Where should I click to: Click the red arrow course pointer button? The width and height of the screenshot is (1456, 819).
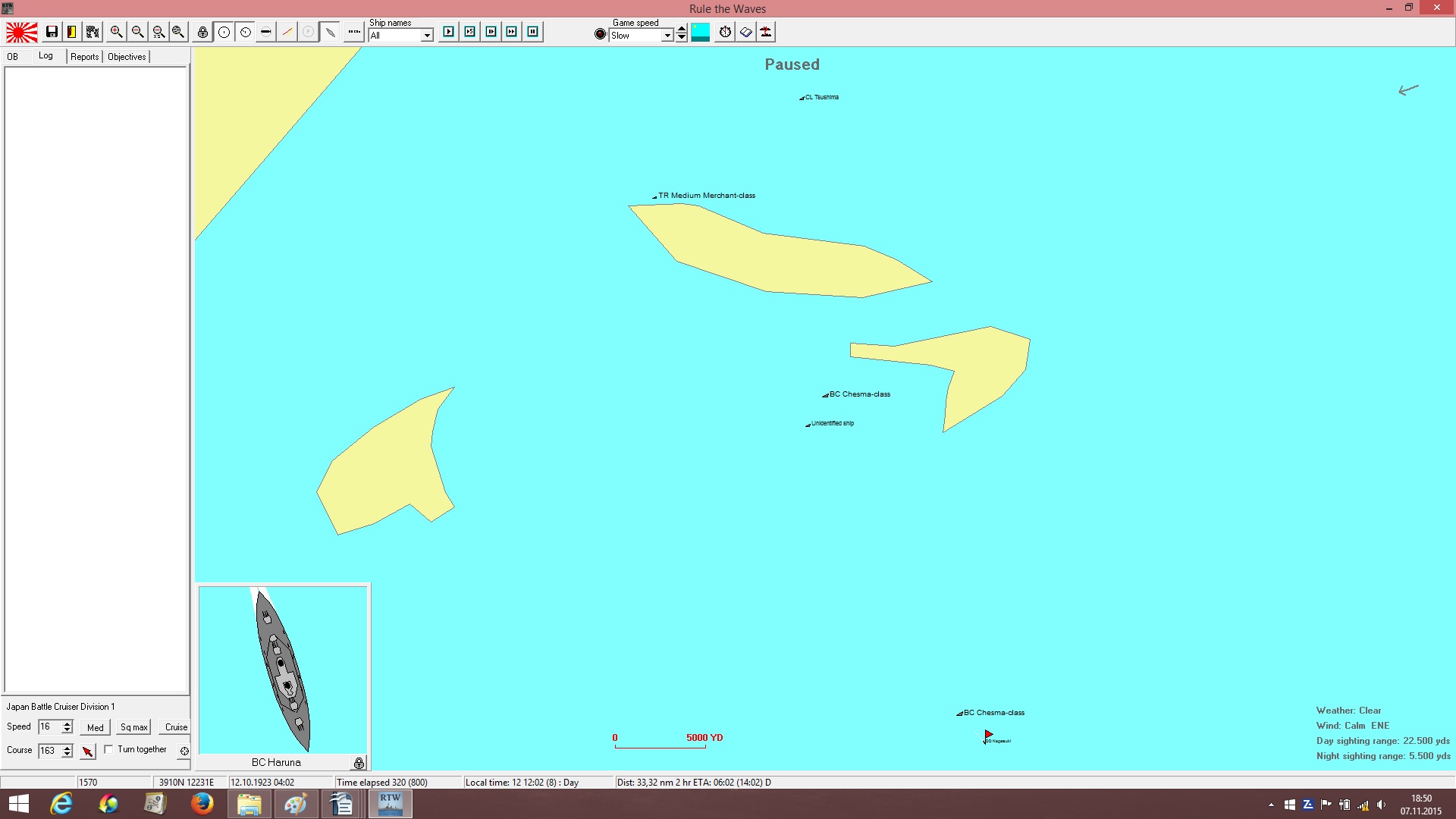88,751
